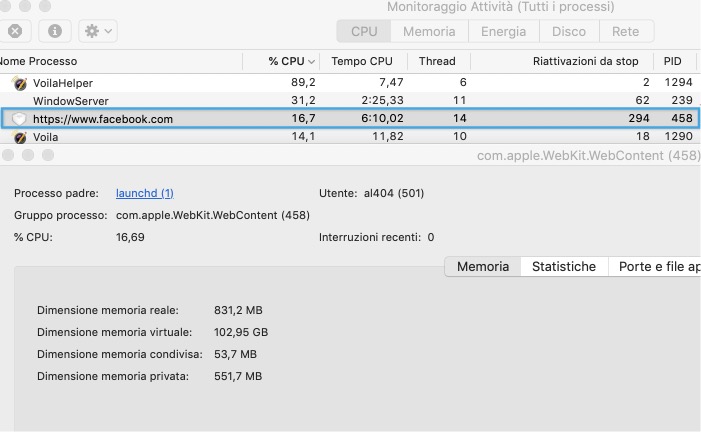Sort by Thread column header
The image size is (701, 432).
(x=437, y=61)
